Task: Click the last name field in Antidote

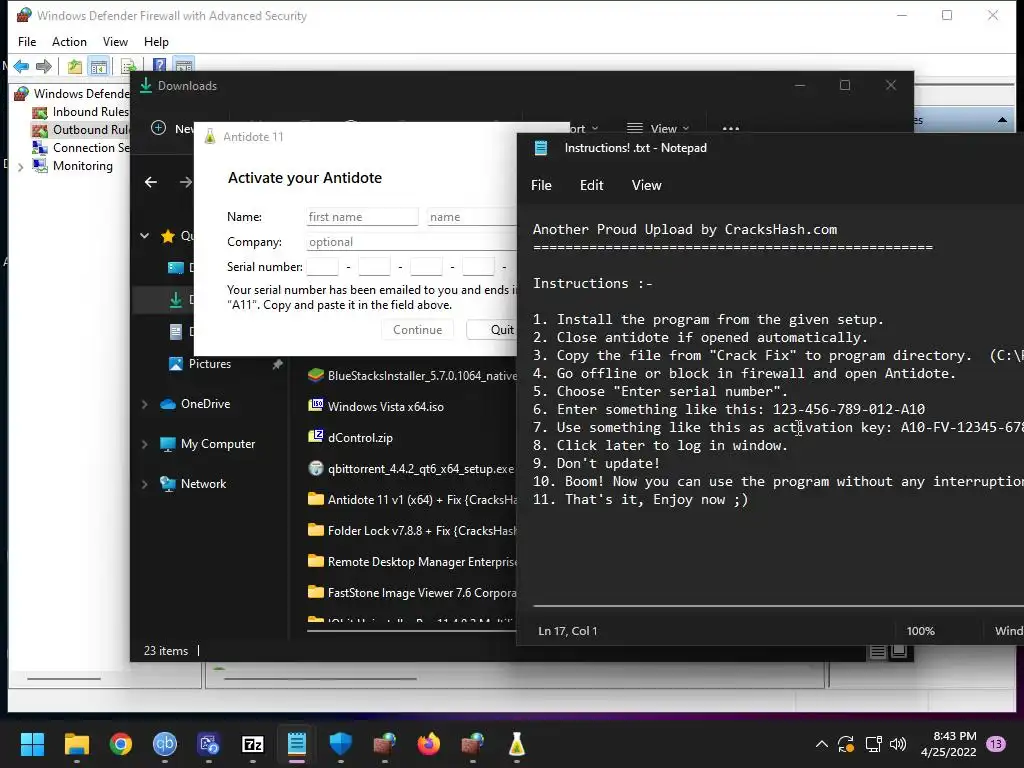Action: tap(472, 217)
